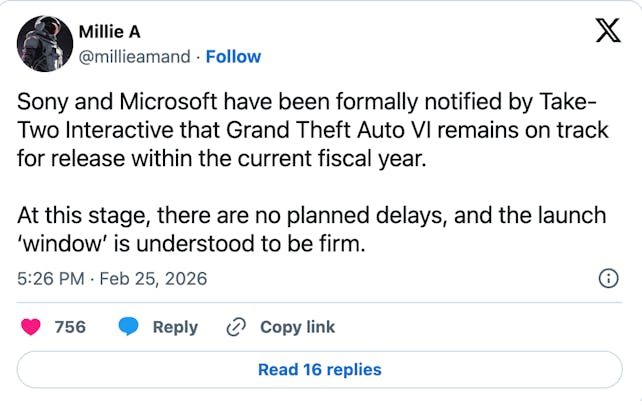Open Millie A's astronaut profile avatar

(x=42, y=43)
